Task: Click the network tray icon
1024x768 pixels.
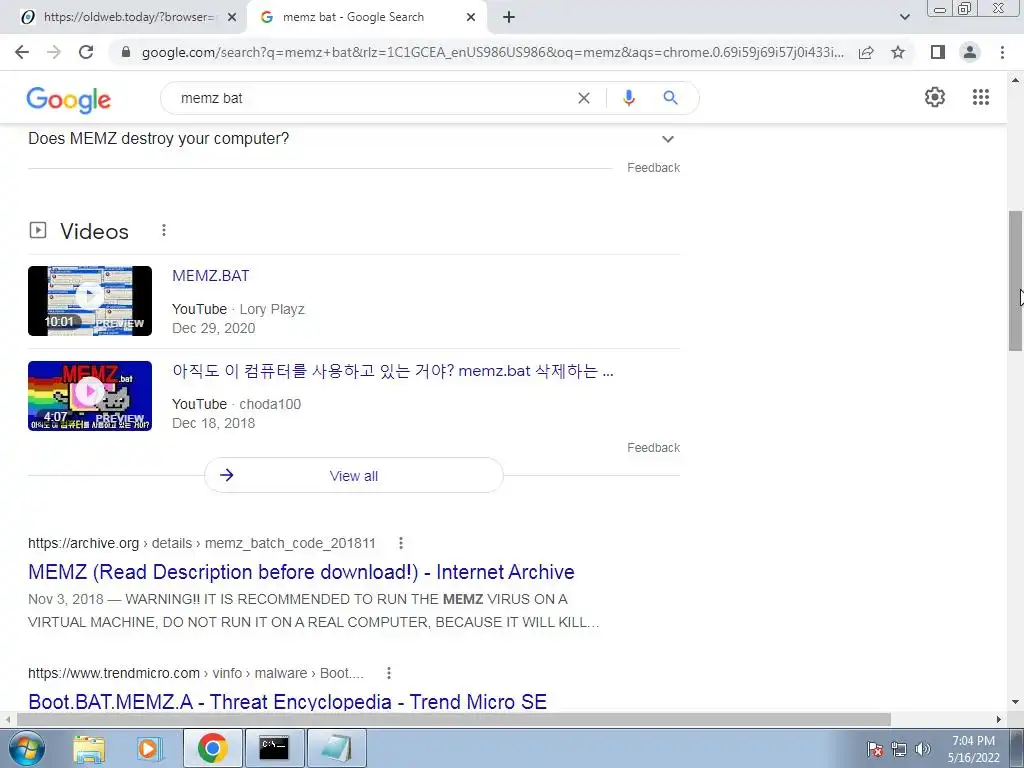Action: 899,749
